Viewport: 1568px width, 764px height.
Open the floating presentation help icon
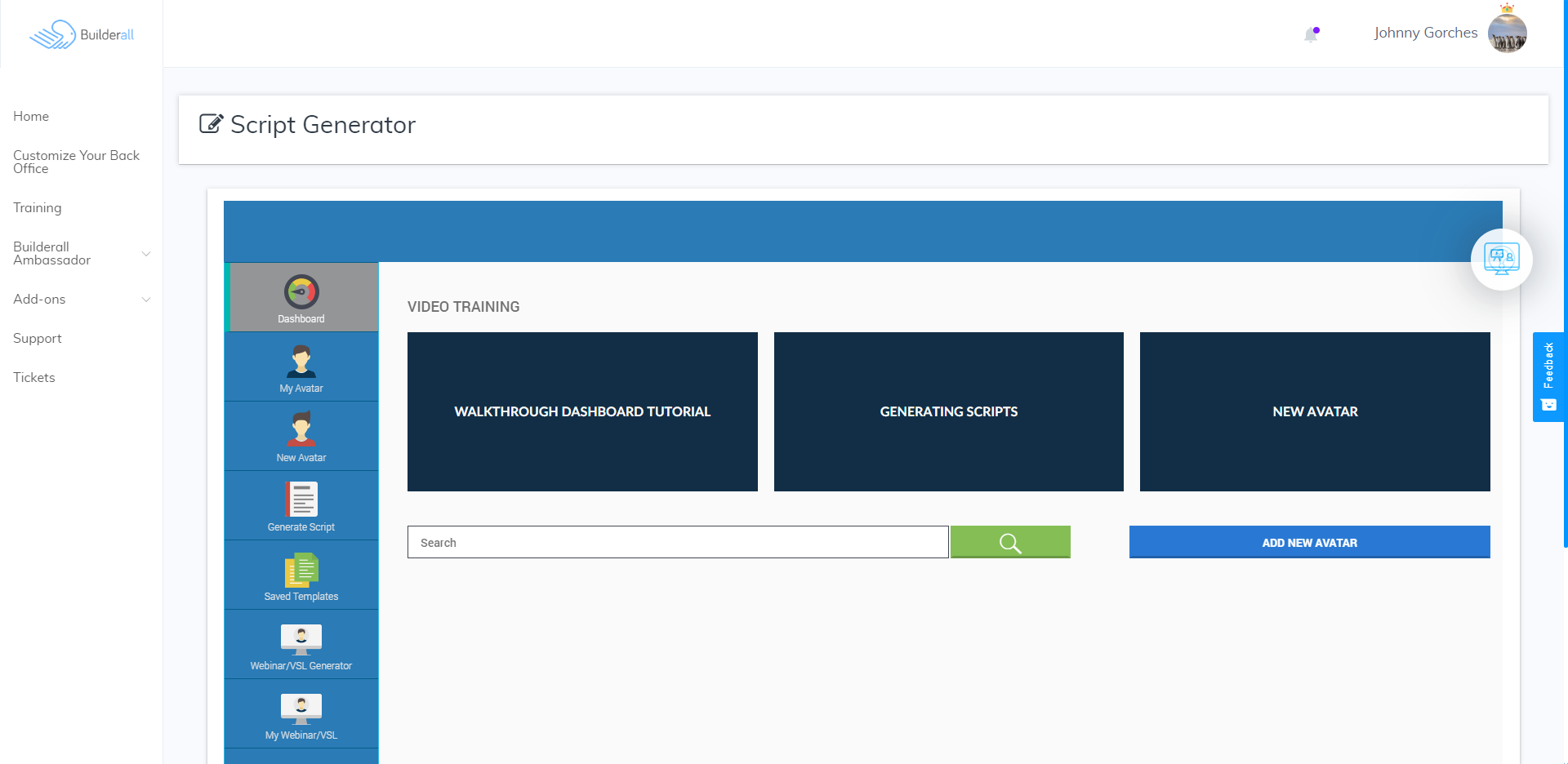(1501, 260)
